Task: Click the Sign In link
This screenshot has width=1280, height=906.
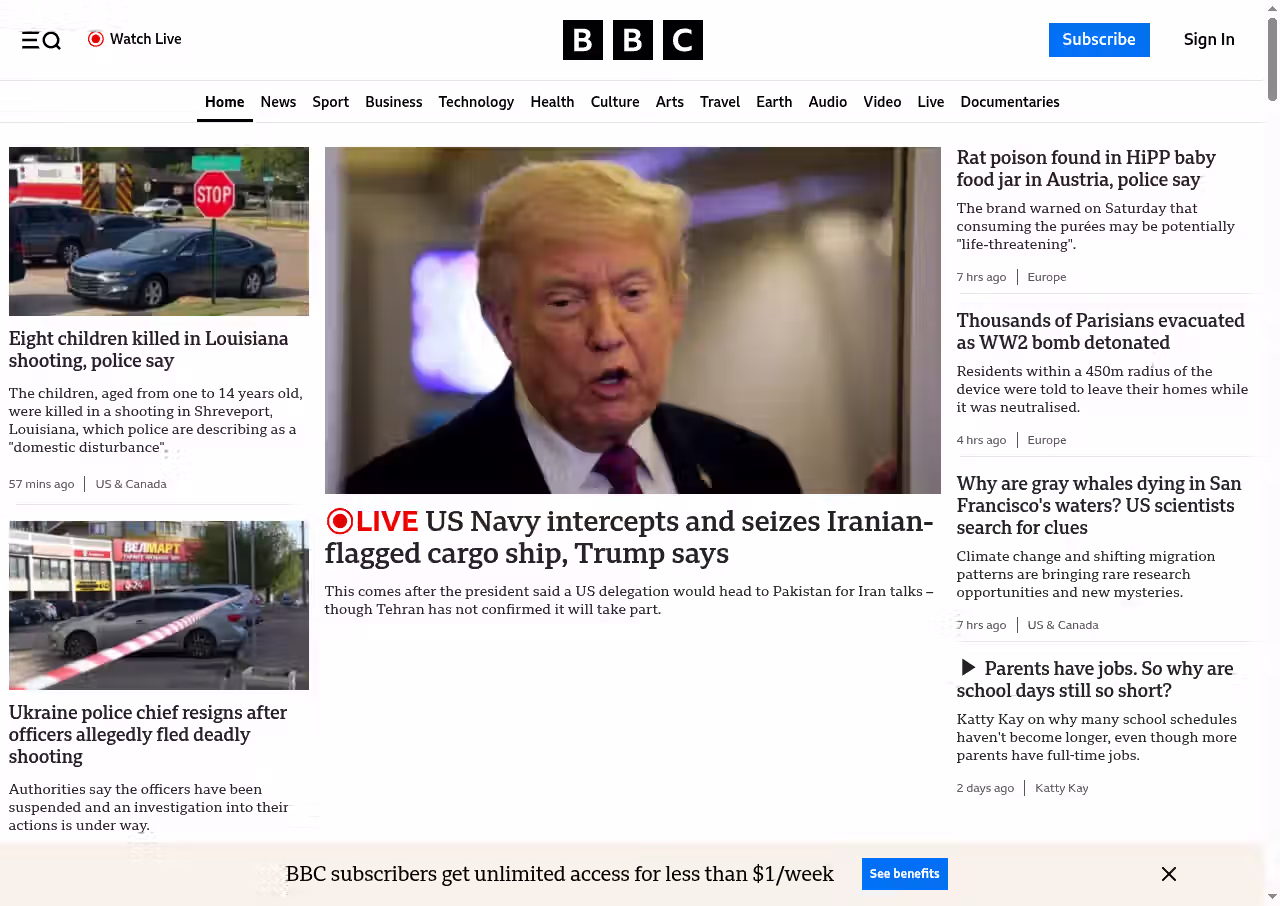Action: click(1208, 40)
